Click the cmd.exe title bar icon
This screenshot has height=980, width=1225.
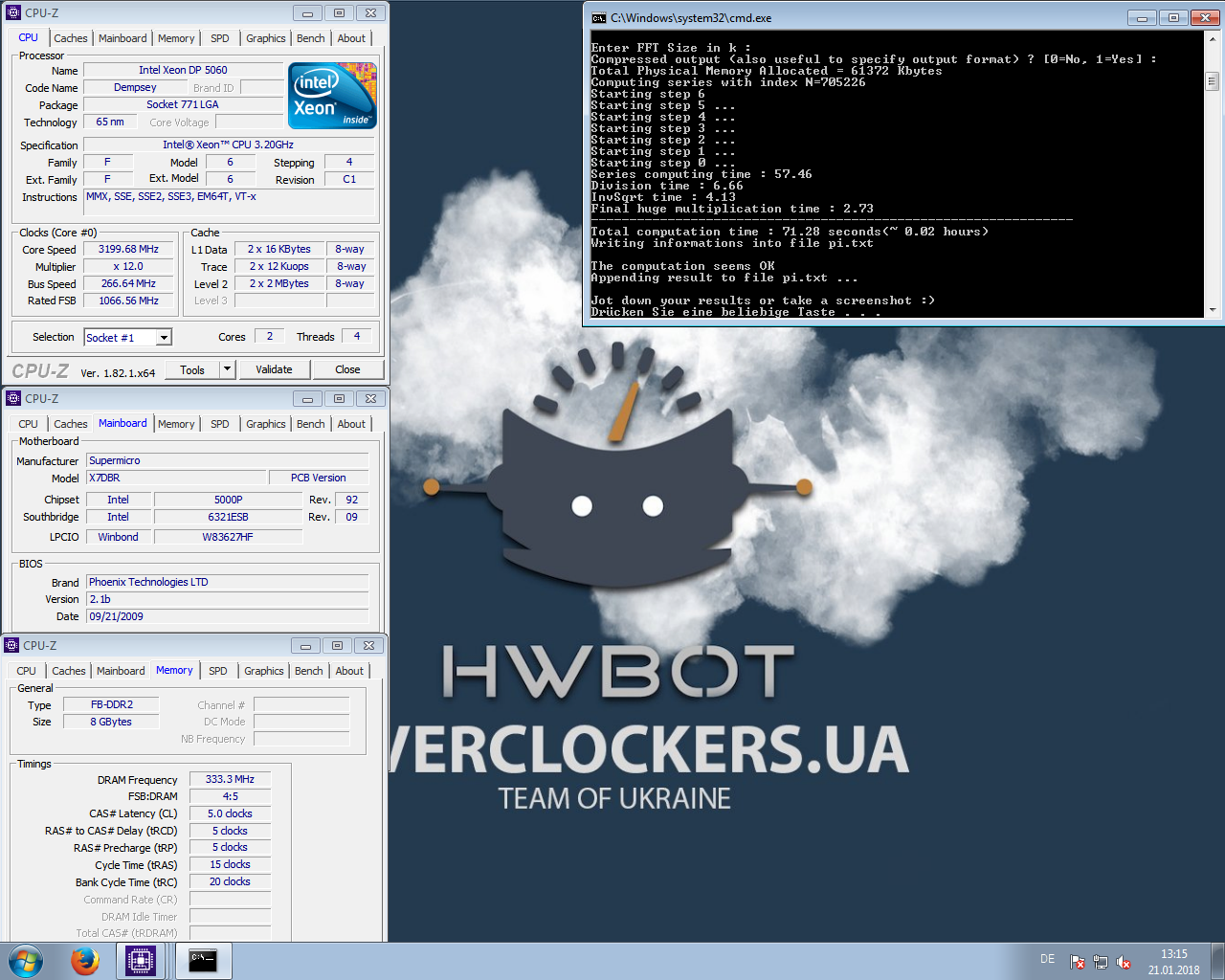[x=599, y=17]
